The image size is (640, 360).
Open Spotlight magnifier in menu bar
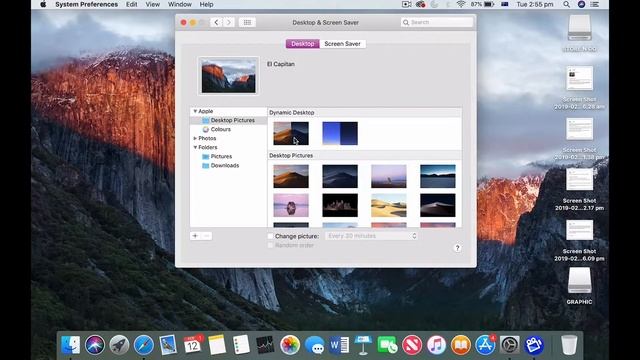567,4
